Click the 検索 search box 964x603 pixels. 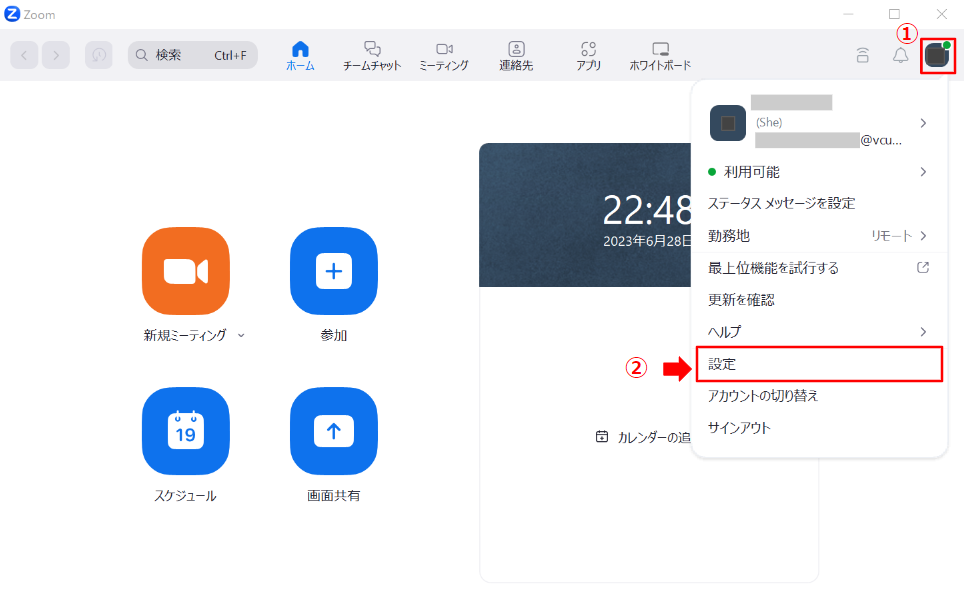click(x=192, y=55)
